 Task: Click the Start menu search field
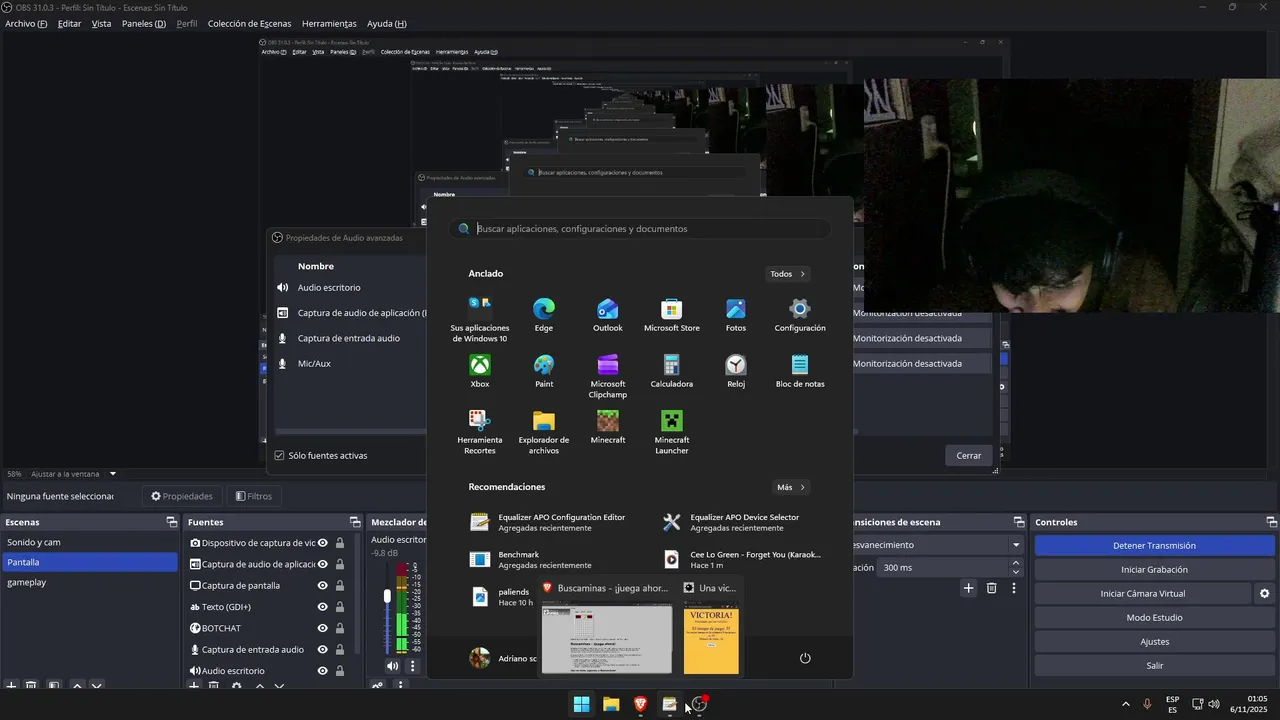point(640,228)
